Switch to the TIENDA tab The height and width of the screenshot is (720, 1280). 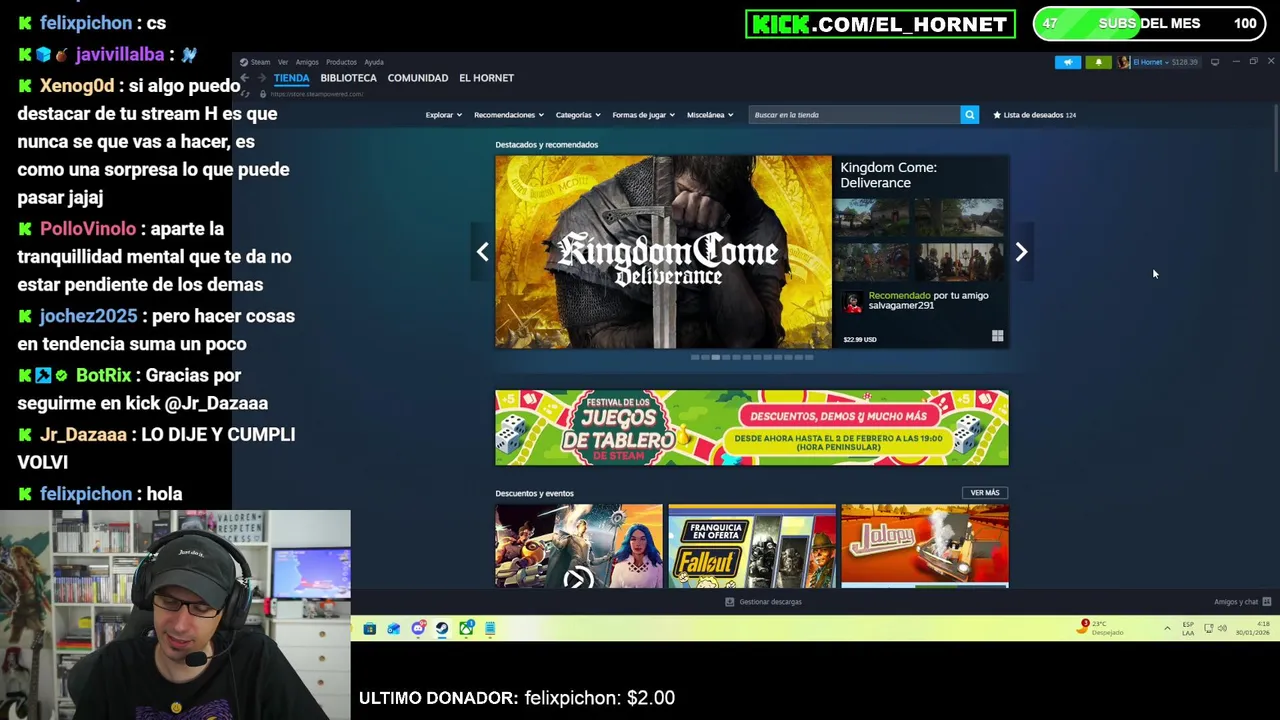click(x=292, y=78)
